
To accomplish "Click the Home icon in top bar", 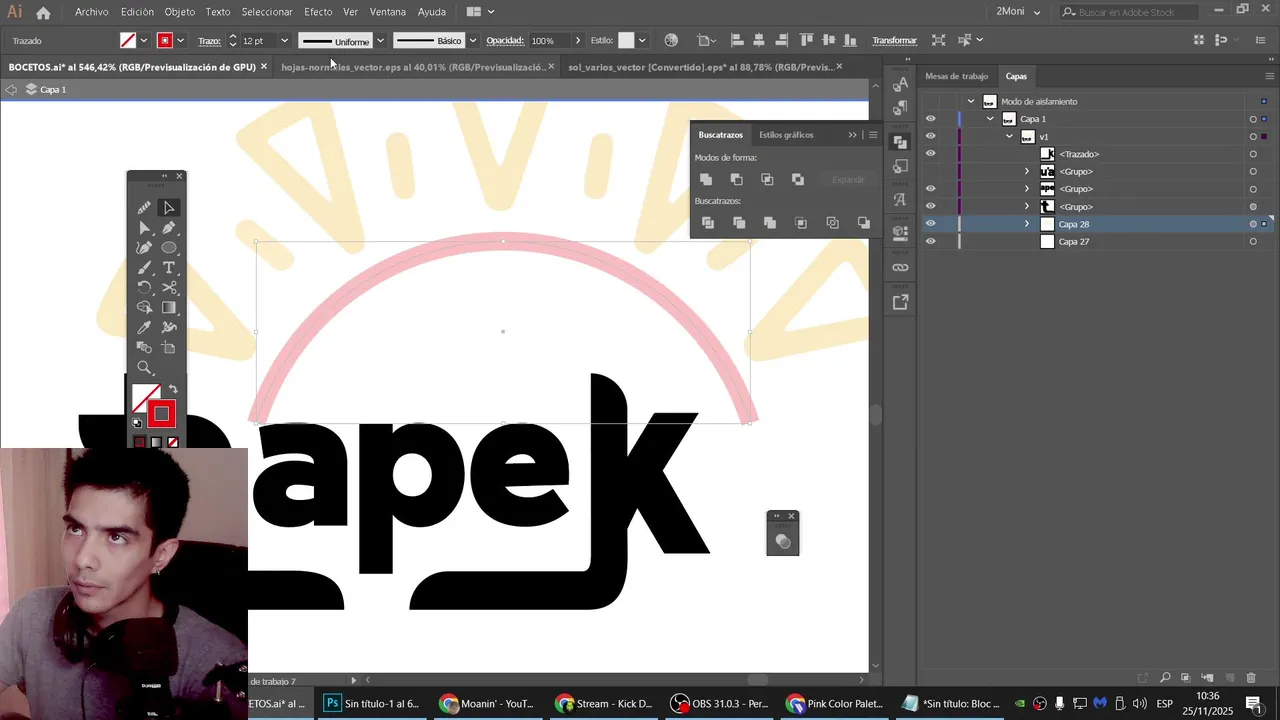I will point(43,12).
